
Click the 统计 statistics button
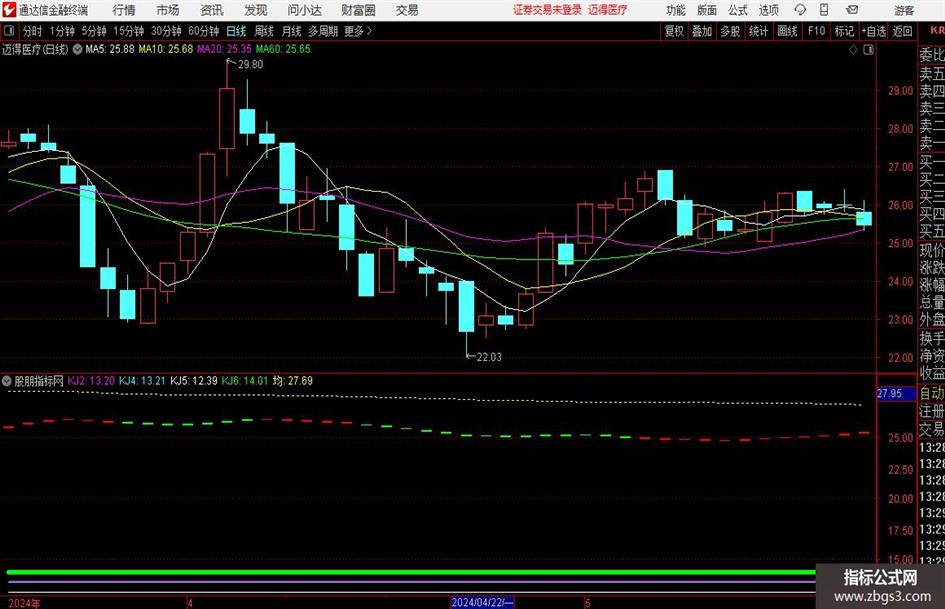click(758, 31)
